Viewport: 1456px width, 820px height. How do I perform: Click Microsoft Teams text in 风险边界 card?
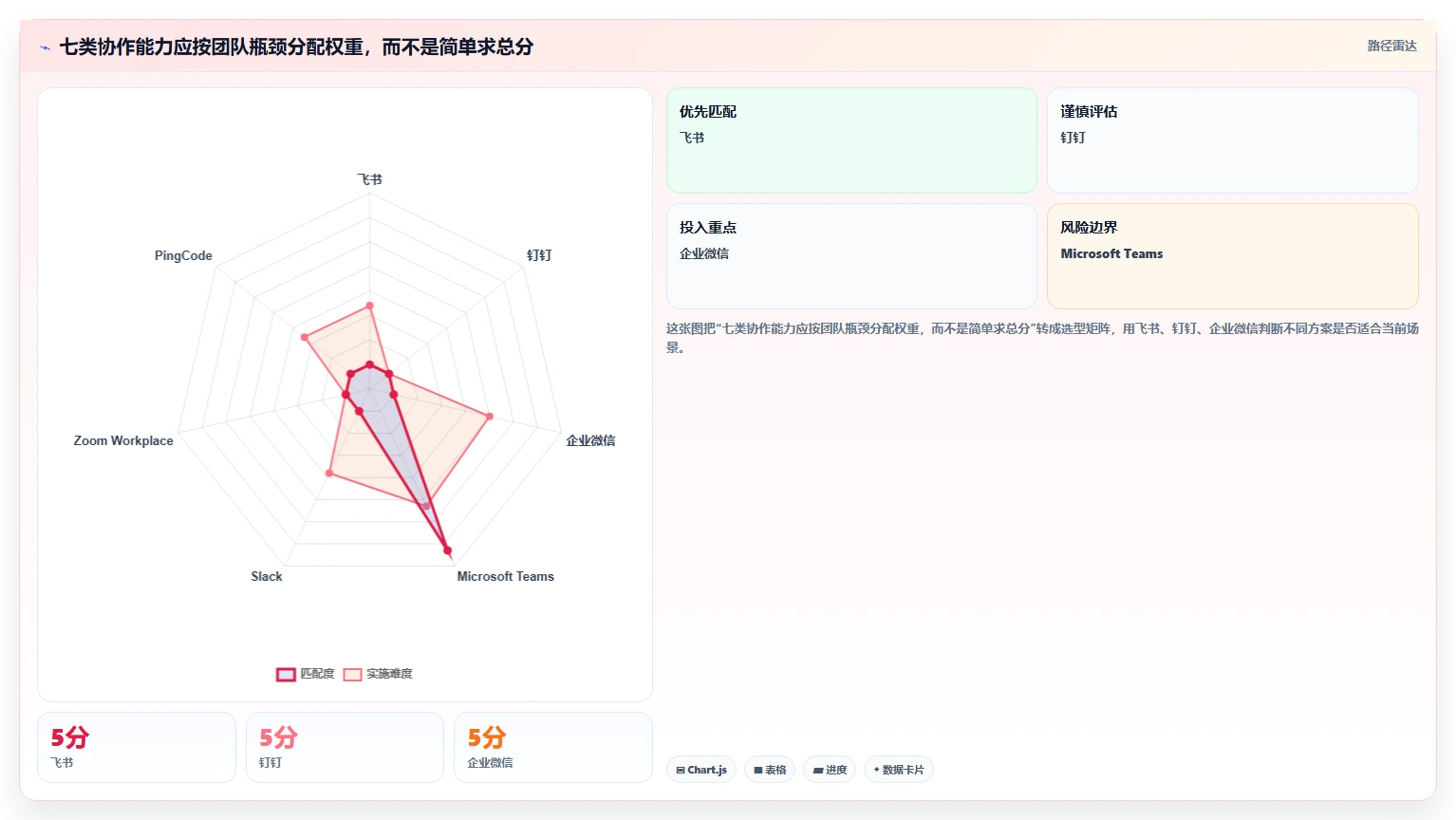click(1111, 253)
